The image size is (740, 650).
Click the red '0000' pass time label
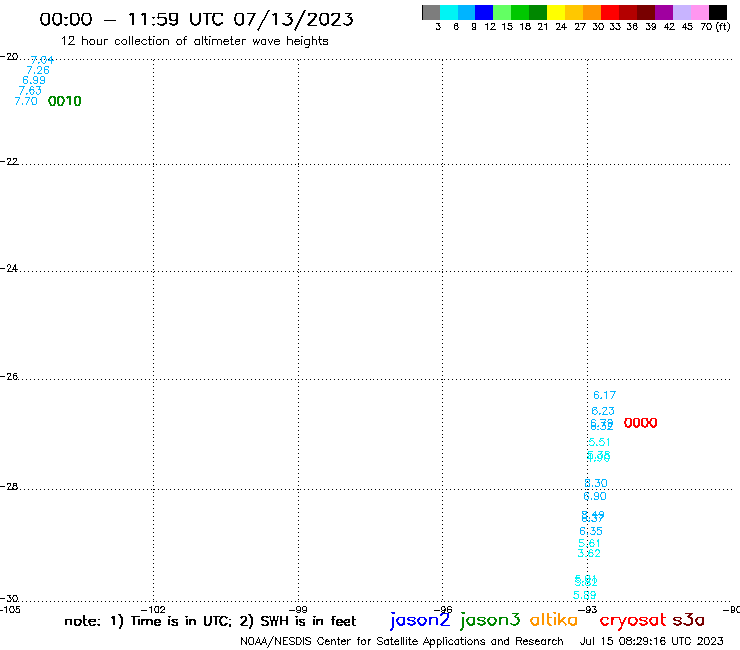point(640,423)
